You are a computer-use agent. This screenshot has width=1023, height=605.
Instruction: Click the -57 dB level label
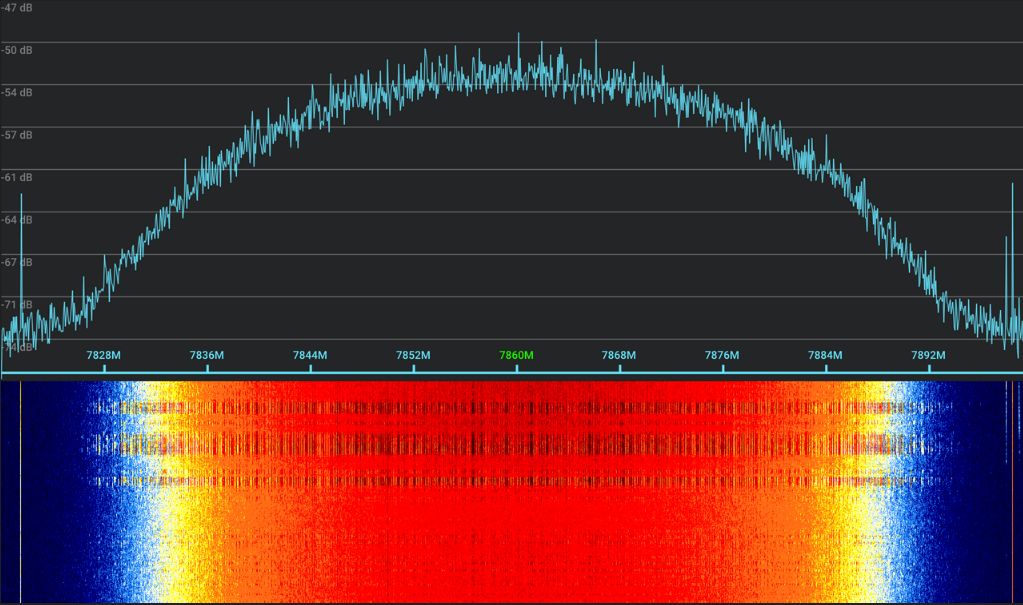click(17, 135)
